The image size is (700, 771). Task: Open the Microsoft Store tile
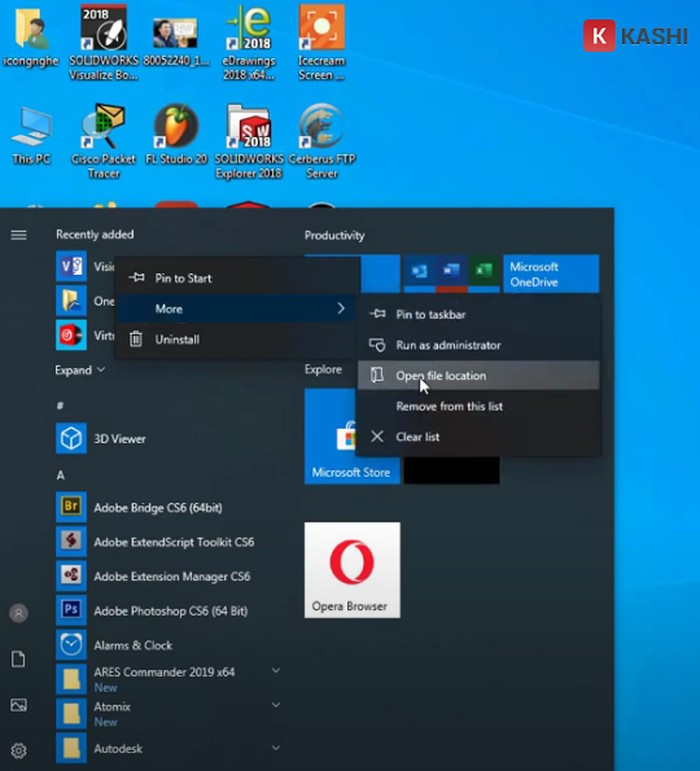tap(330, 436)
